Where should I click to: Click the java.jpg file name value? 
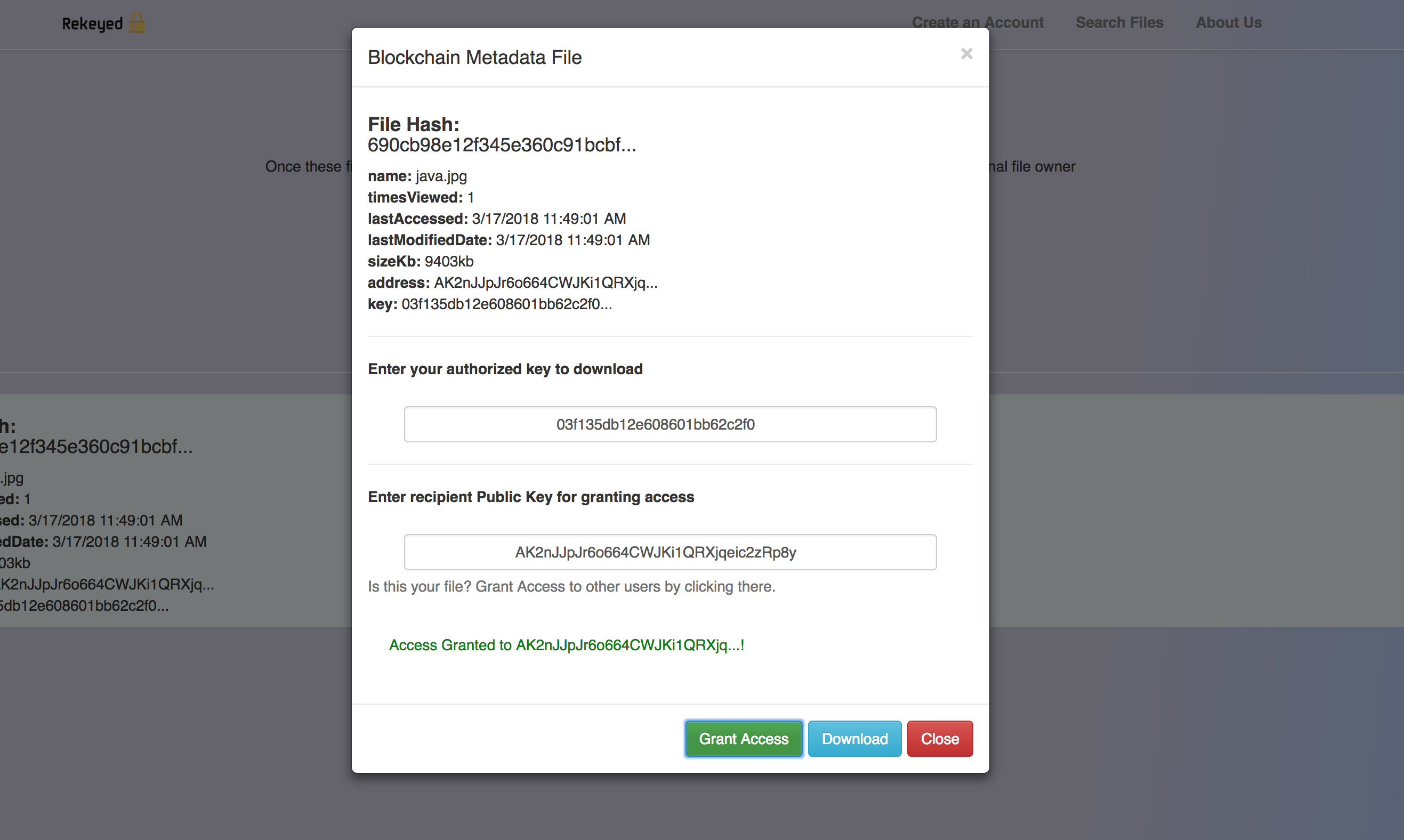click(441, 176)
